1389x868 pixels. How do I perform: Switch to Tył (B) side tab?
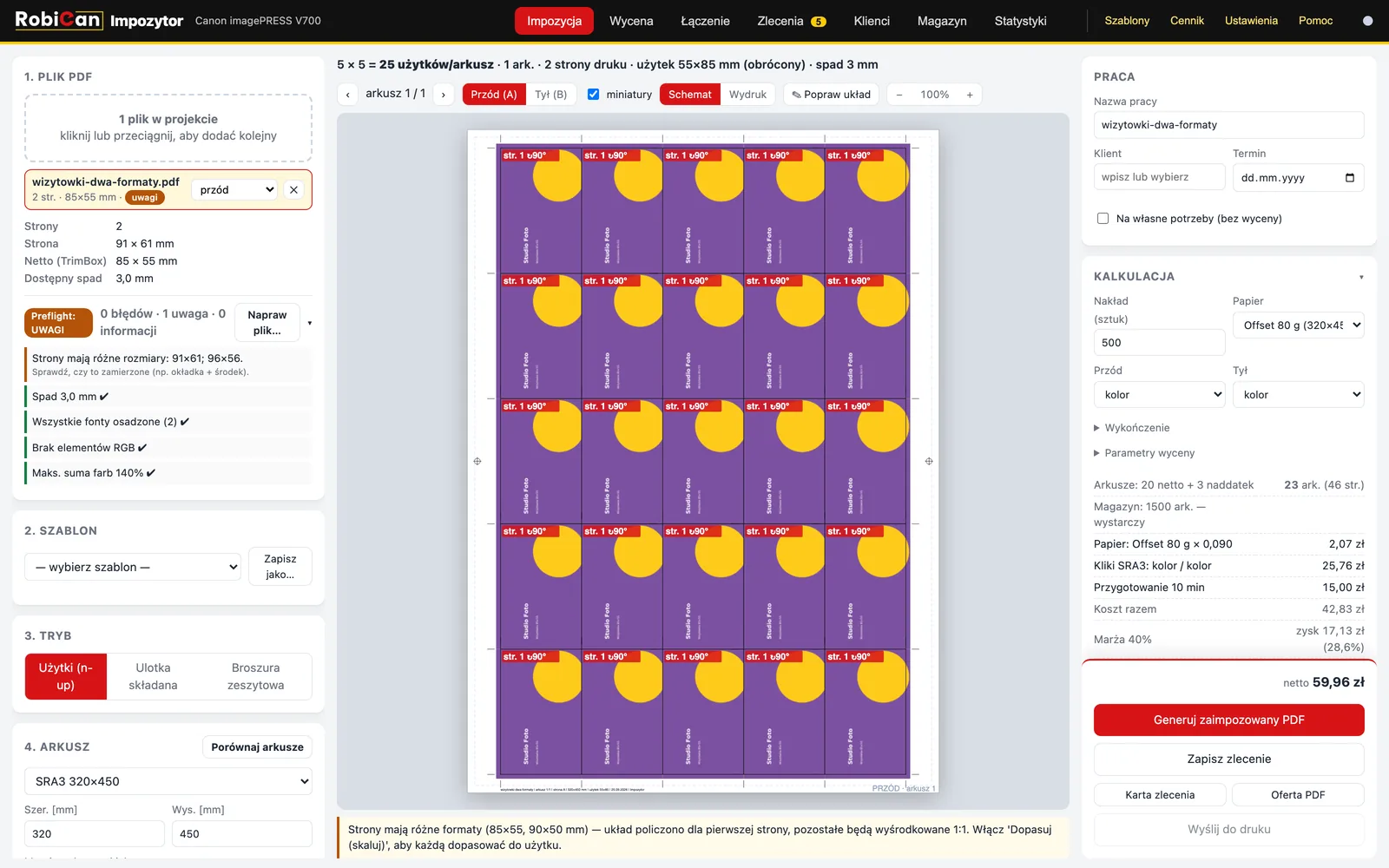click(550, 95)
